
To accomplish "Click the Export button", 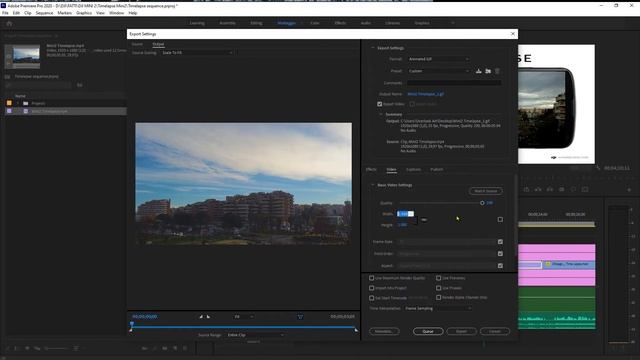I will coord(461,331).
